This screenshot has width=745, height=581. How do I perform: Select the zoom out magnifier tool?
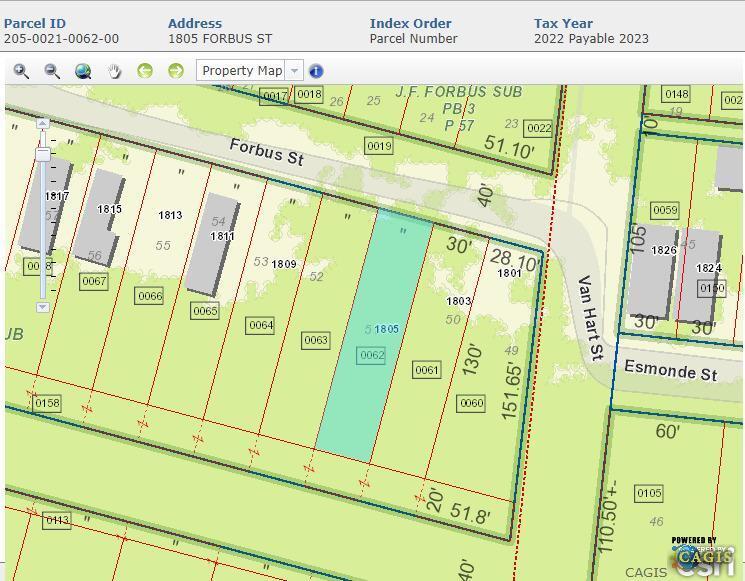[52, 71]
